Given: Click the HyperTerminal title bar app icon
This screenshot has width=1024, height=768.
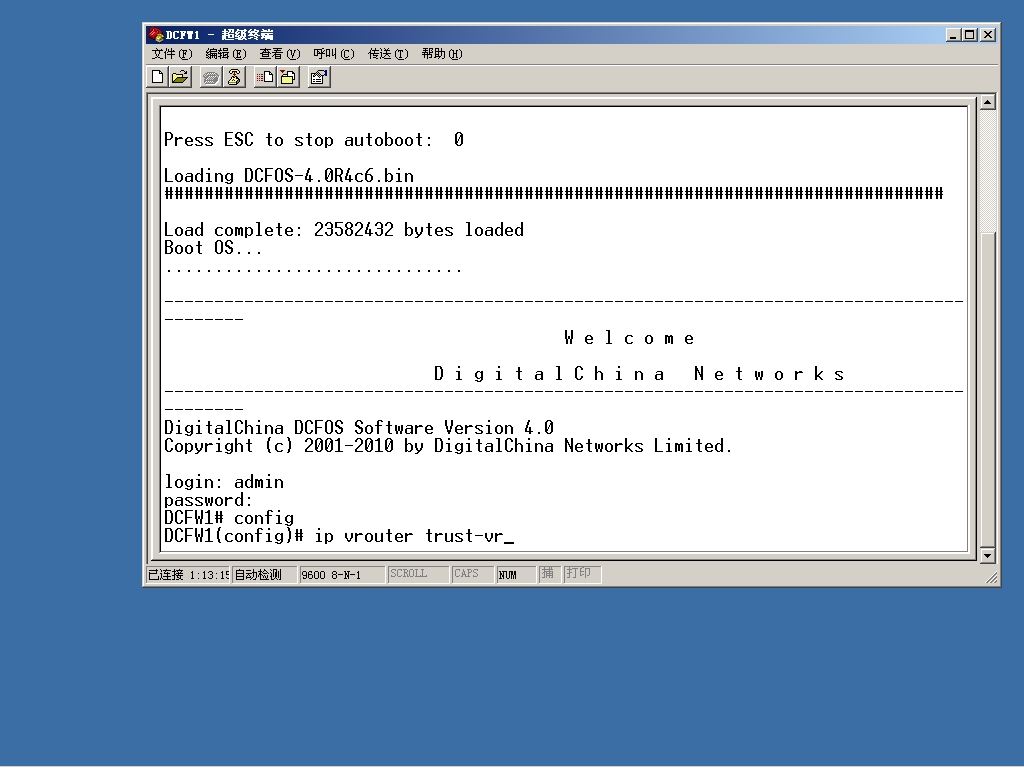Looking at the screenshot, I should [x=155, y=35].
